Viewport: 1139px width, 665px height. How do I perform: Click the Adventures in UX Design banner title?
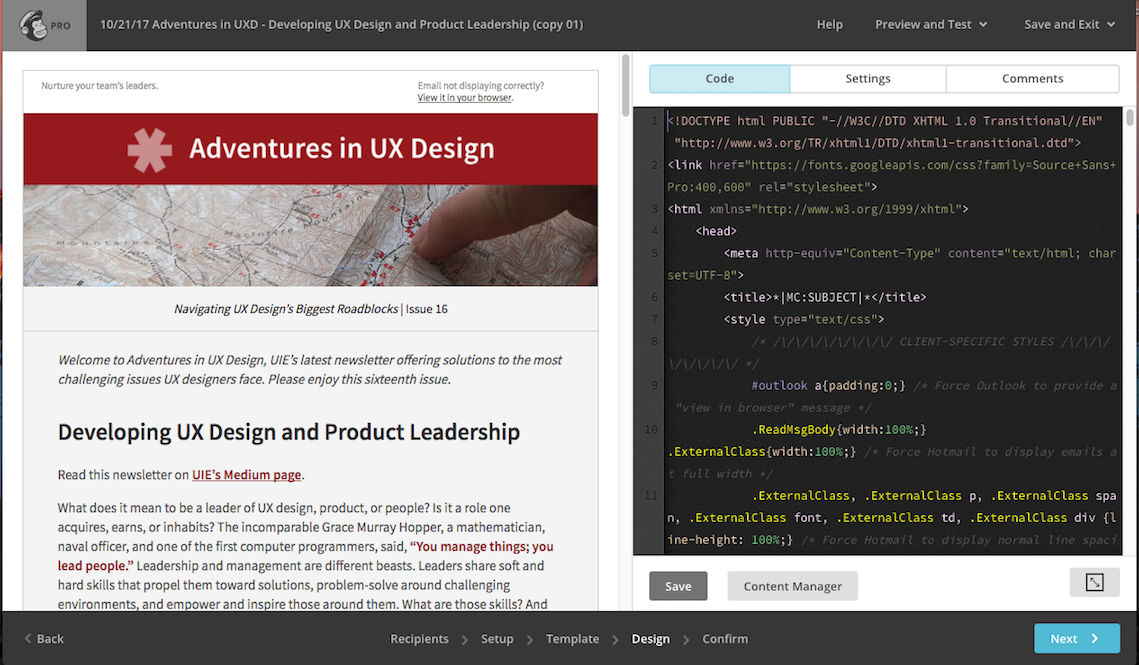[341, 148]
